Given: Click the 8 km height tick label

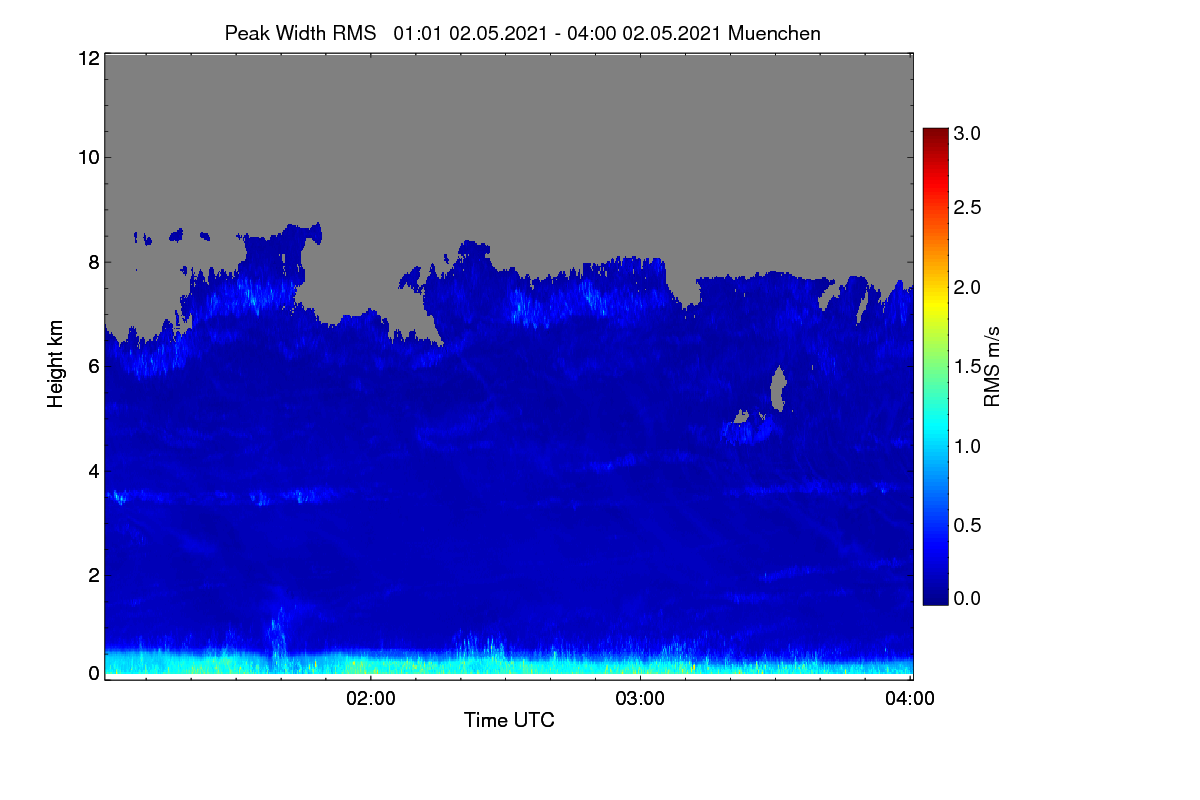Looking at the screenshot, I should point(93,262).
